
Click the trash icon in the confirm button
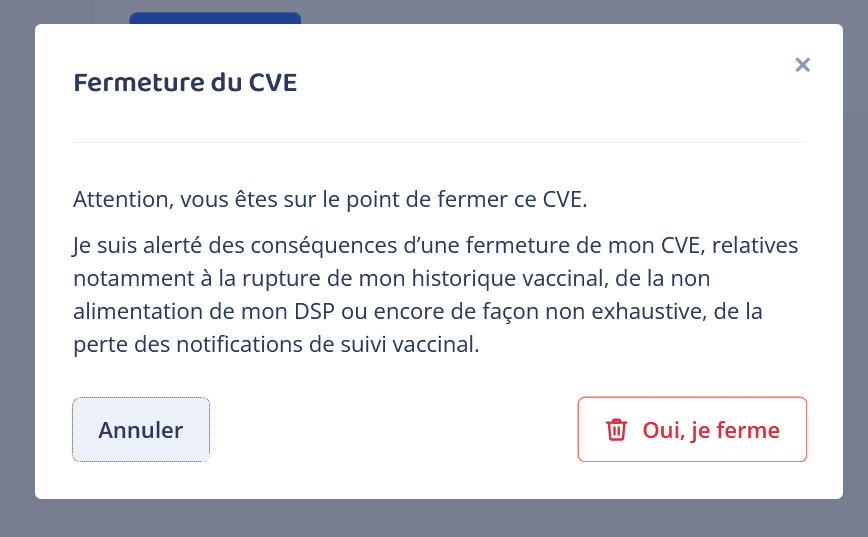[x=616, y=430]
